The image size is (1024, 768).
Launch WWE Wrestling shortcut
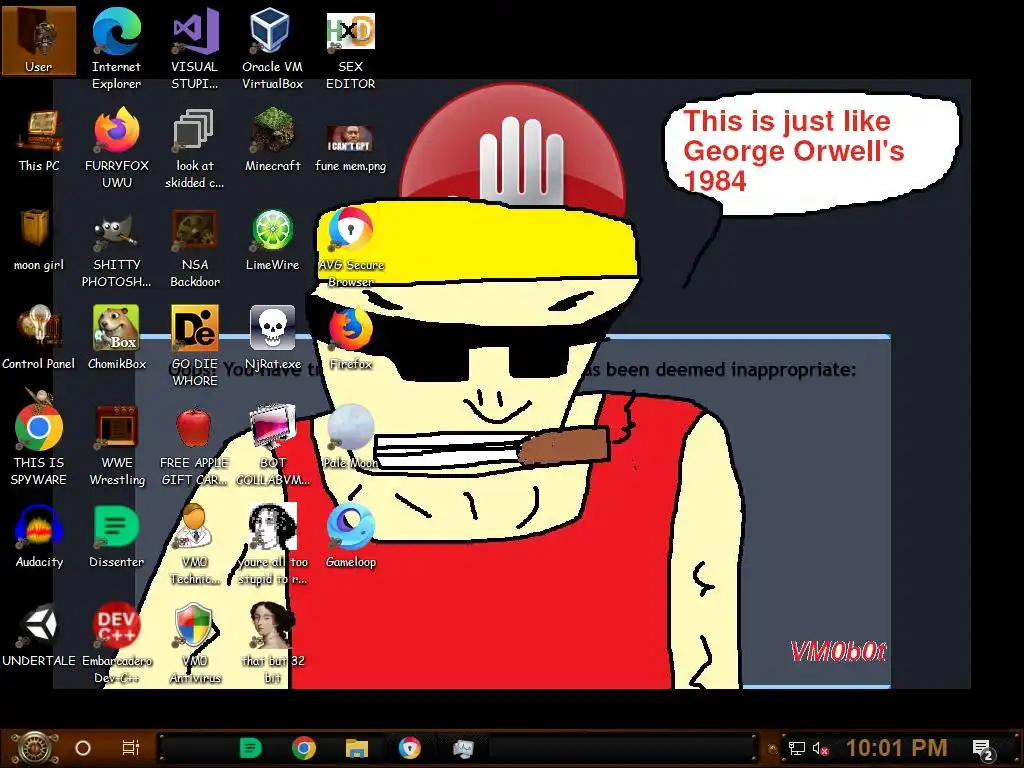116,446
